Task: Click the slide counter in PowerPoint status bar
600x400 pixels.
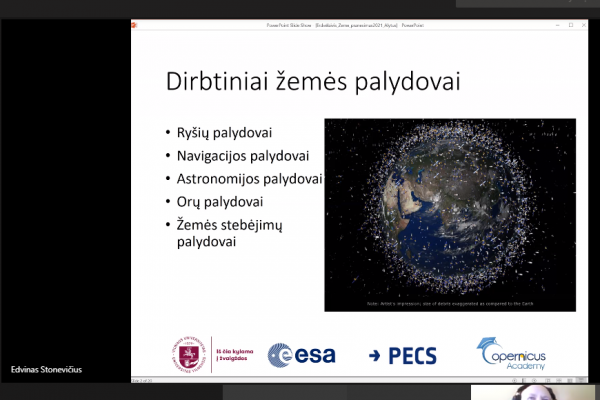Action: coord(142,380)
